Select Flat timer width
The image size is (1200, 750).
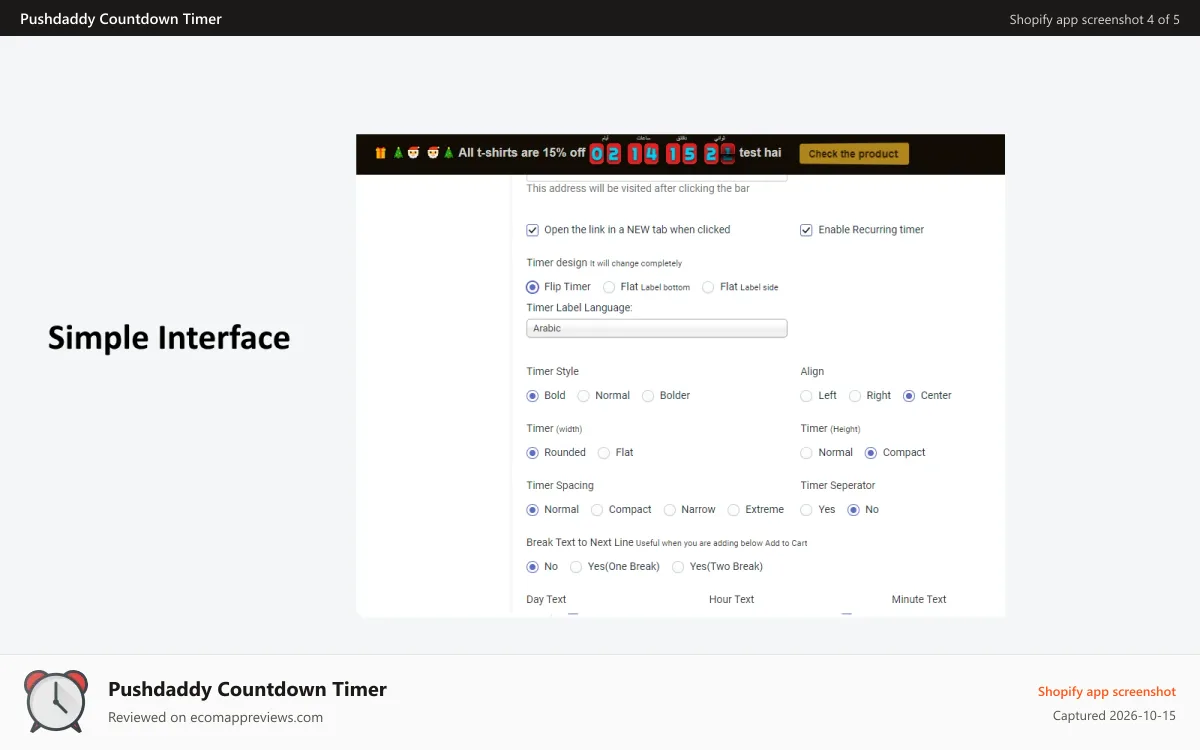tap(604, 453)
